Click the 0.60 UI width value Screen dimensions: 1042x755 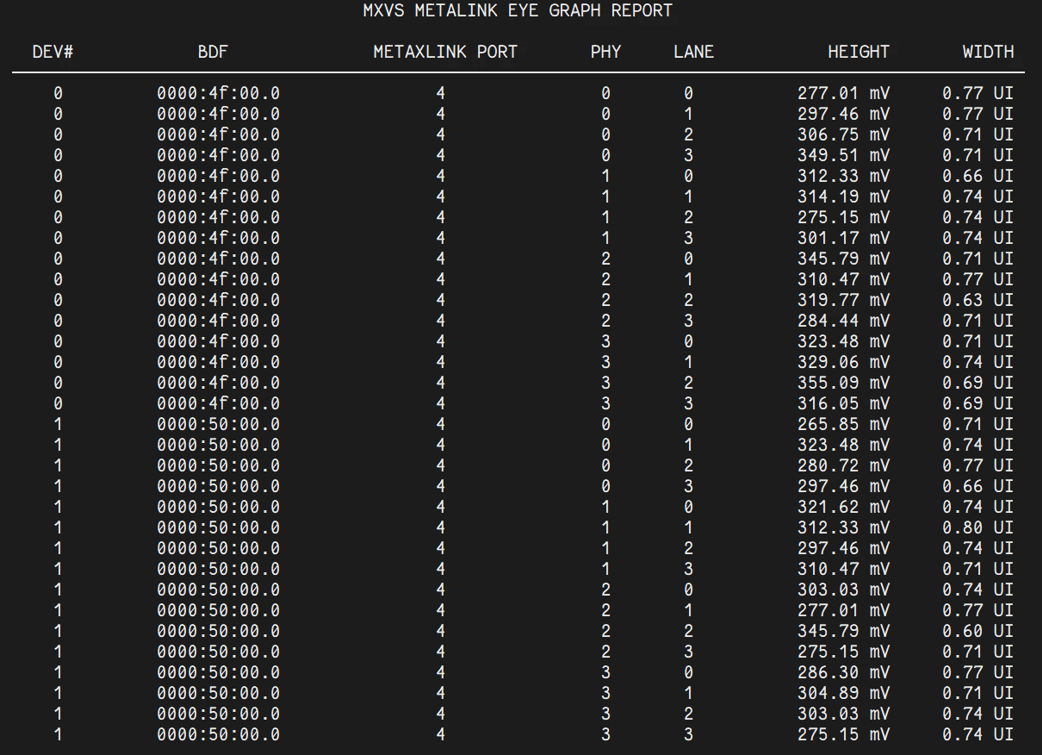[x=977, y=631]
